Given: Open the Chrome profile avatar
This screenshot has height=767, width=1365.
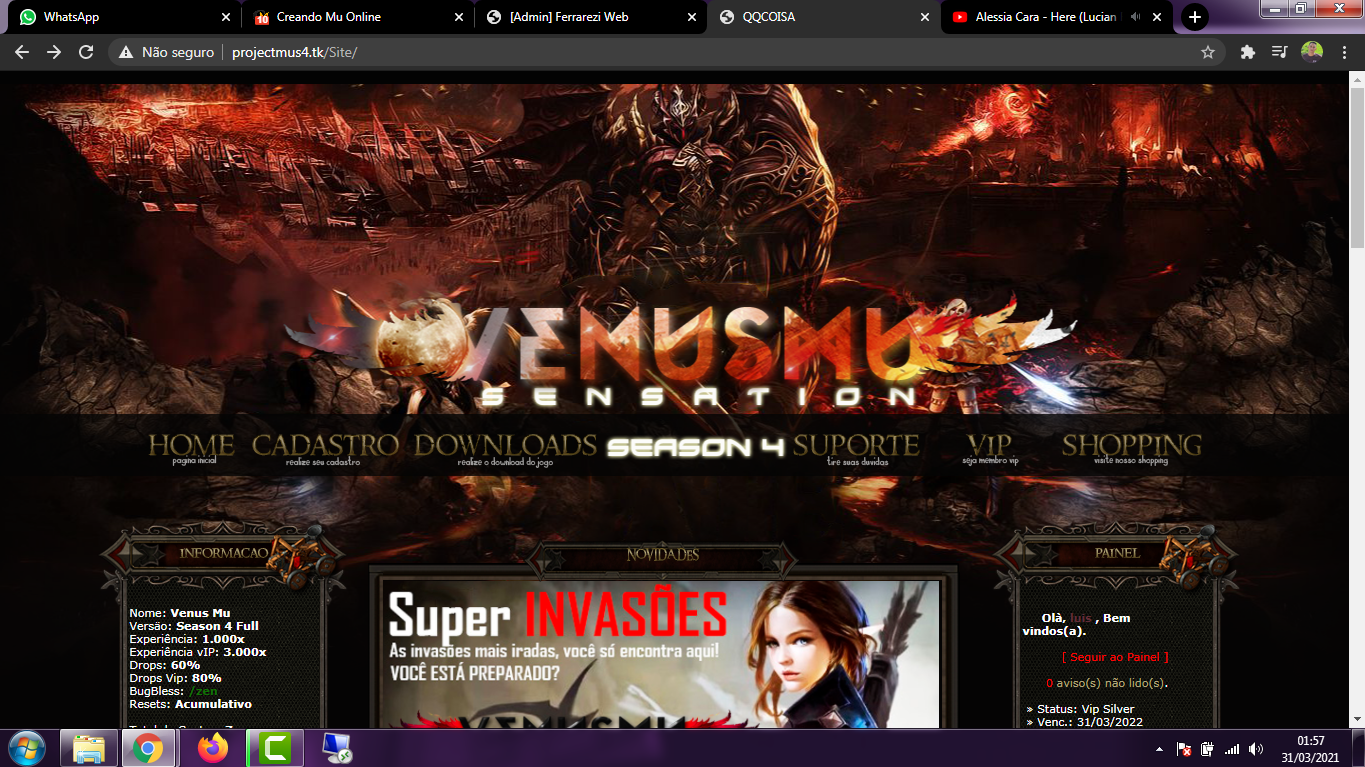Looking at the screenshot, I should (1312, 52).
